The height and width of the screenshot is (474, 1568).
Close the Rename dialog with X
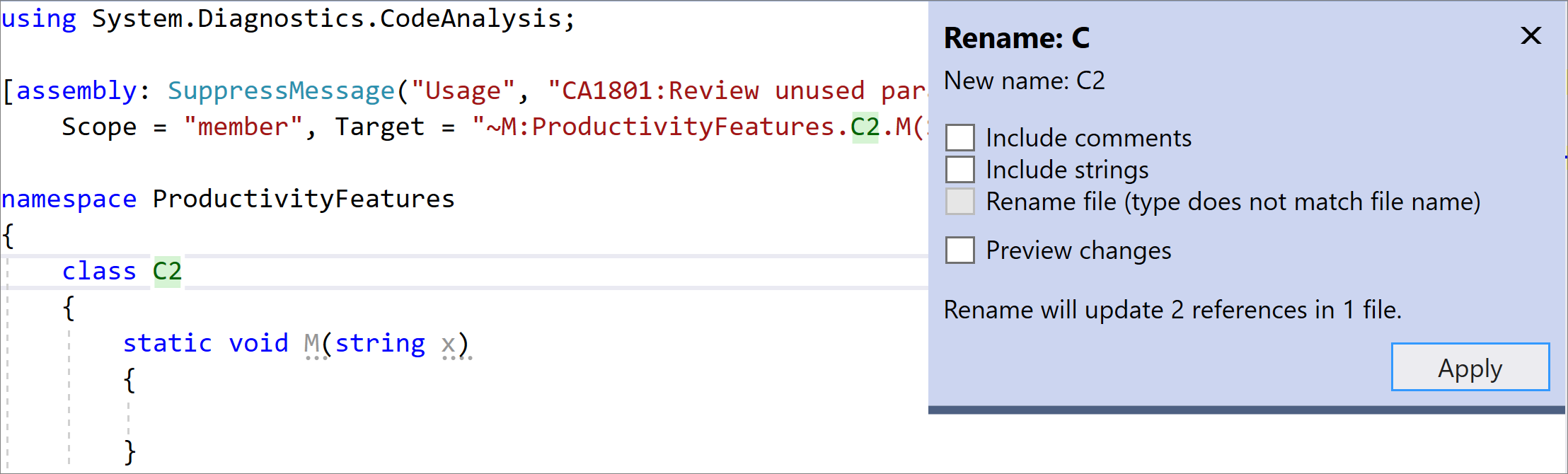click(1530, 36)
